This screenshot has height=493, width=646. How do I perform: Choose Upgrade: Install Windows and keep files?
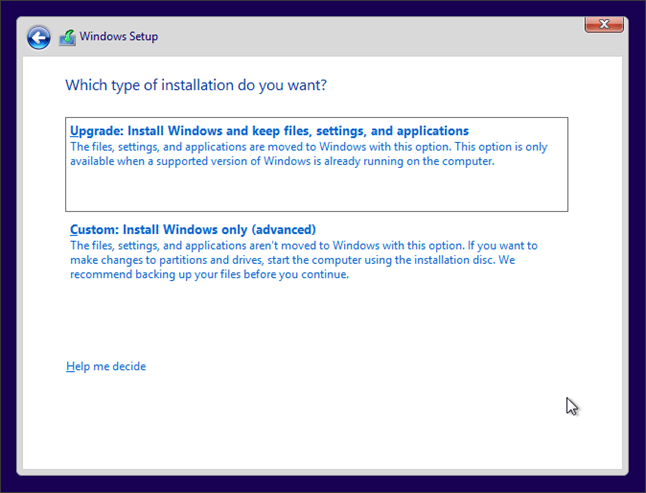[316, 164]
